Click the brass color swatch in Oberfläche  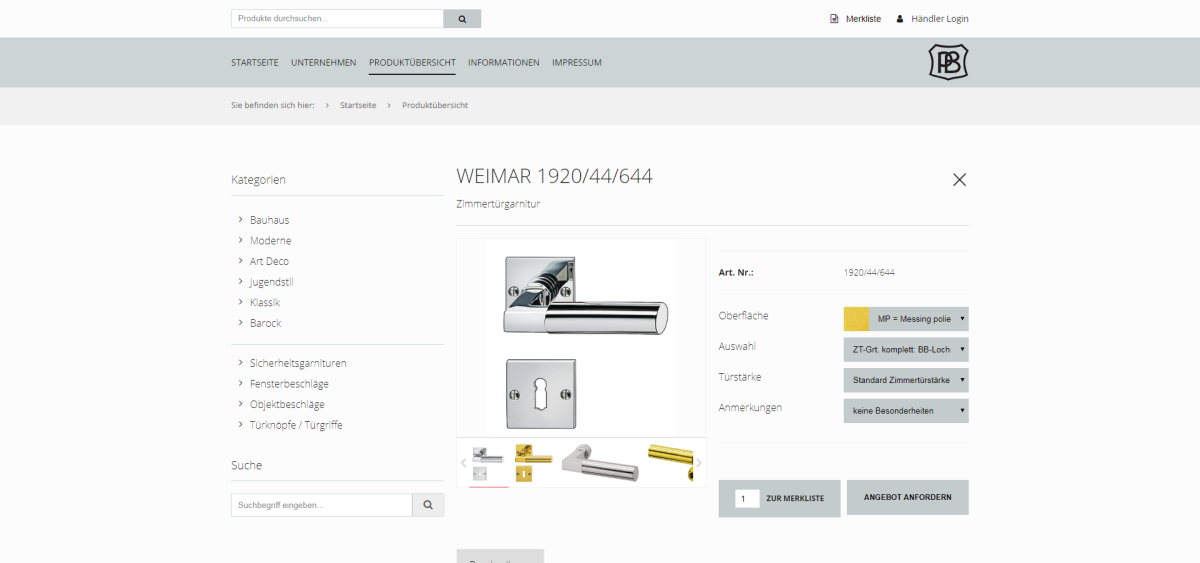pos(857,319)
